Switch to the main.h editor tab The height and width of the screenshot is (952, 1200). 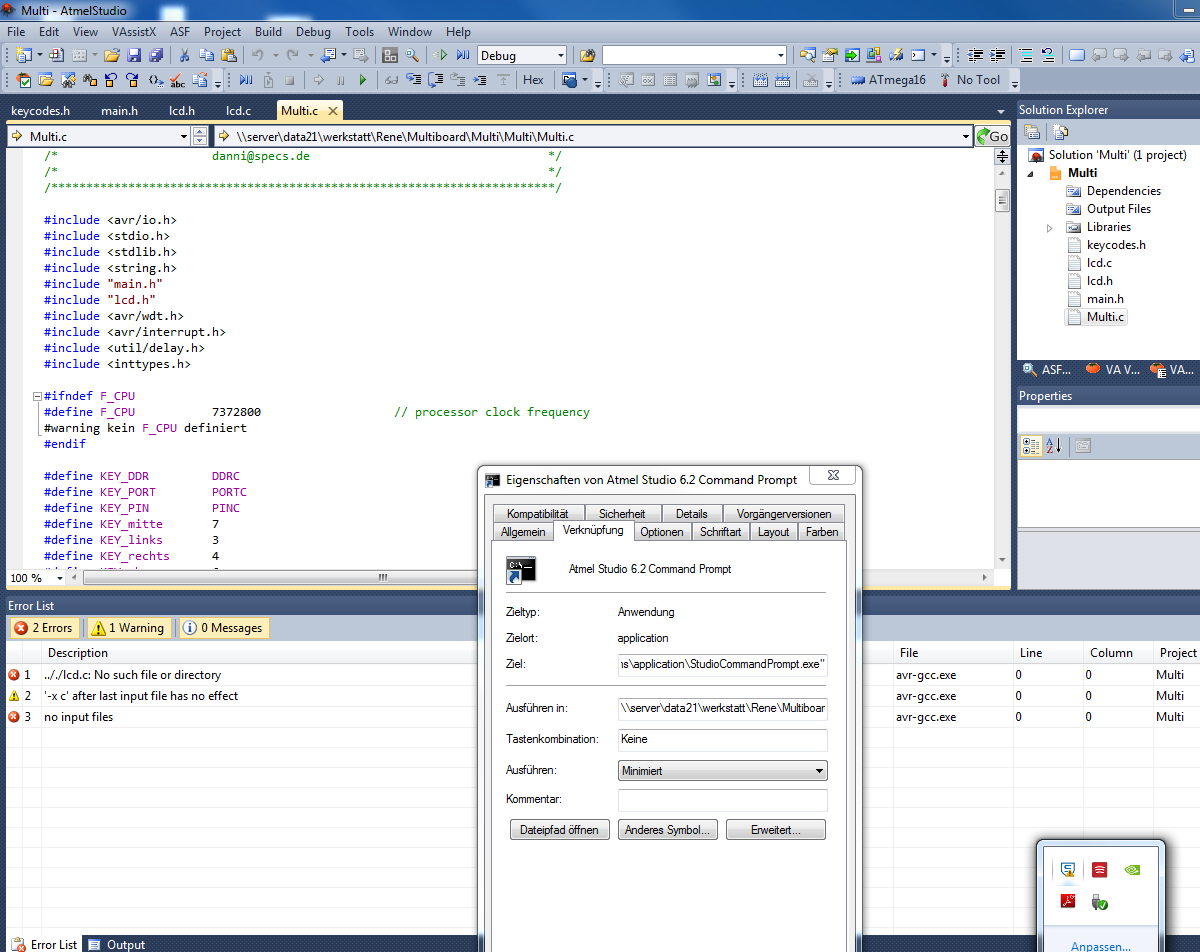click(x=119, y=111)
